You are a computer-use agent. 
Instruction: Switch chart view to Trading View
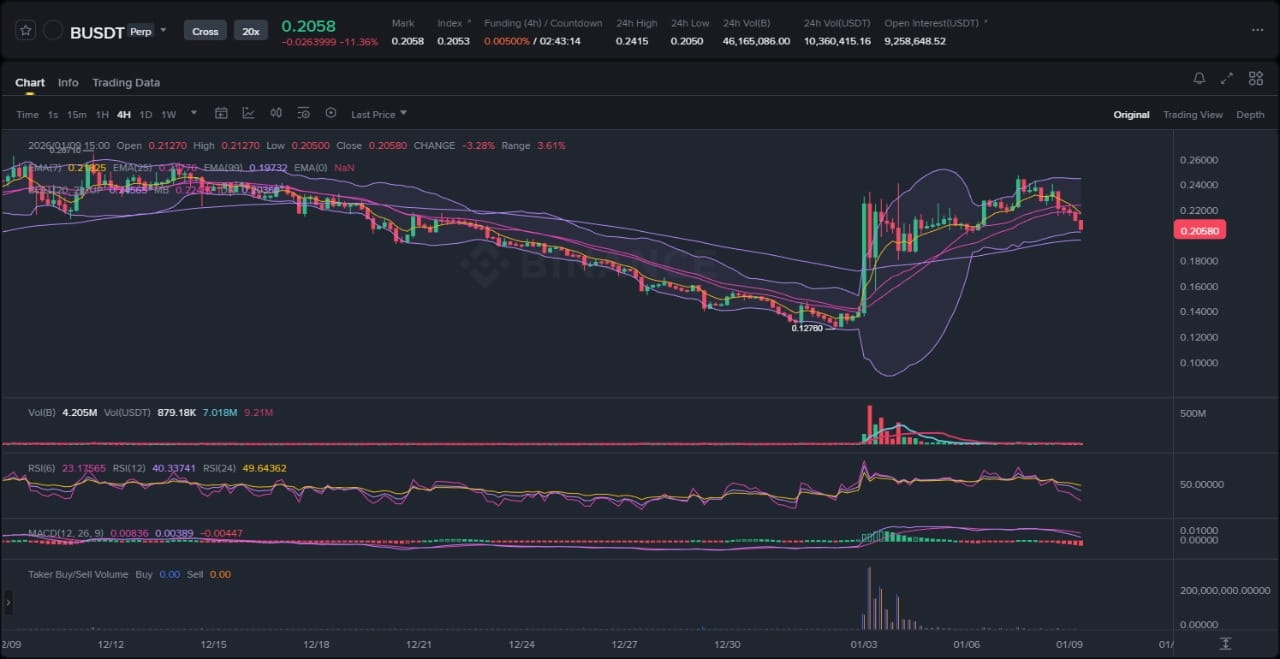(1192, 115)
